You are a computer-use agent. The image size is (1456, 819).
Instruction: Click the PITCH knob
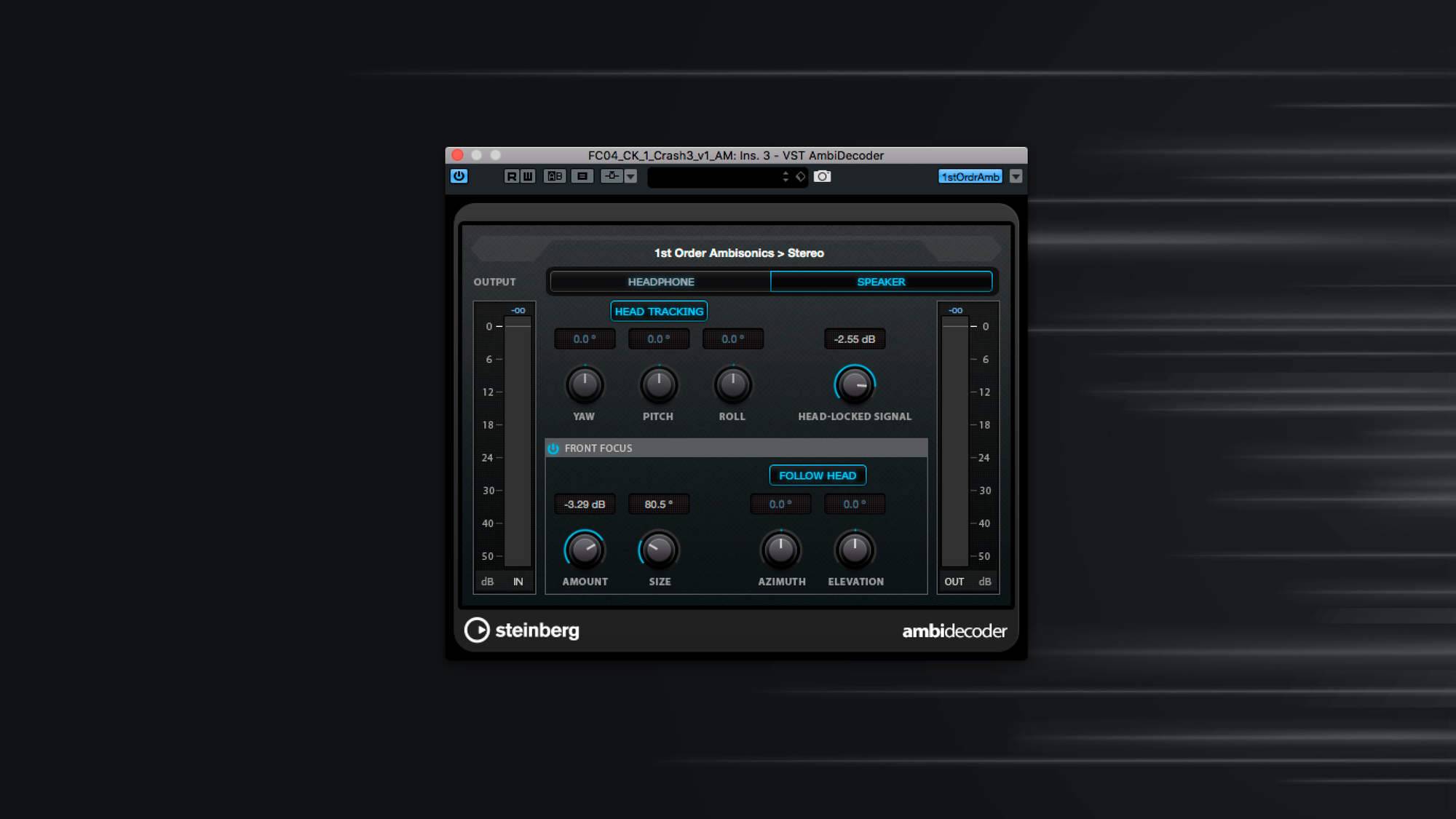coord(659,384)
